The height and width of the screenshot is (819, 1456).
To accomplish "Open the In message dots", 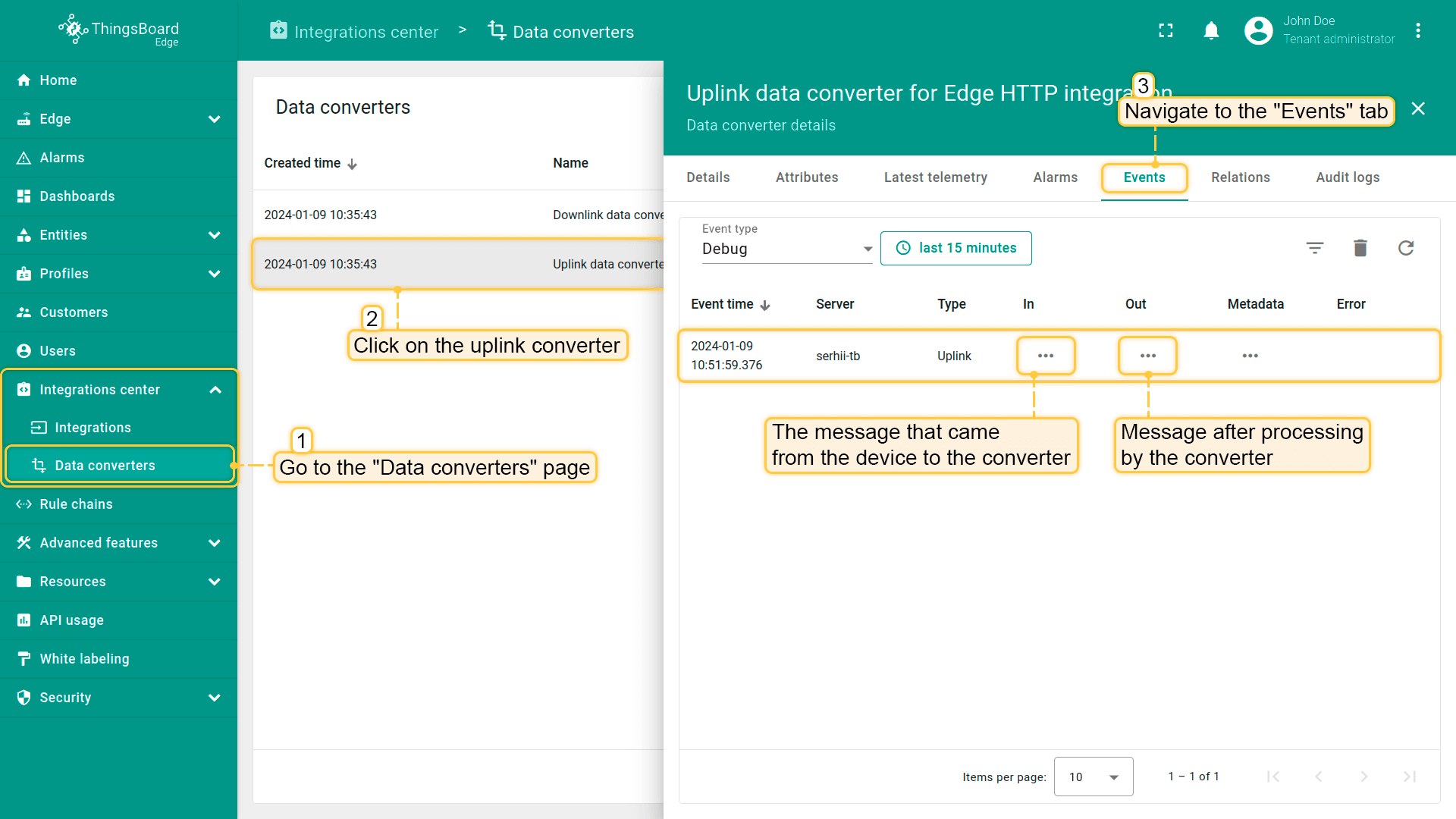I will click(1046, 356).
